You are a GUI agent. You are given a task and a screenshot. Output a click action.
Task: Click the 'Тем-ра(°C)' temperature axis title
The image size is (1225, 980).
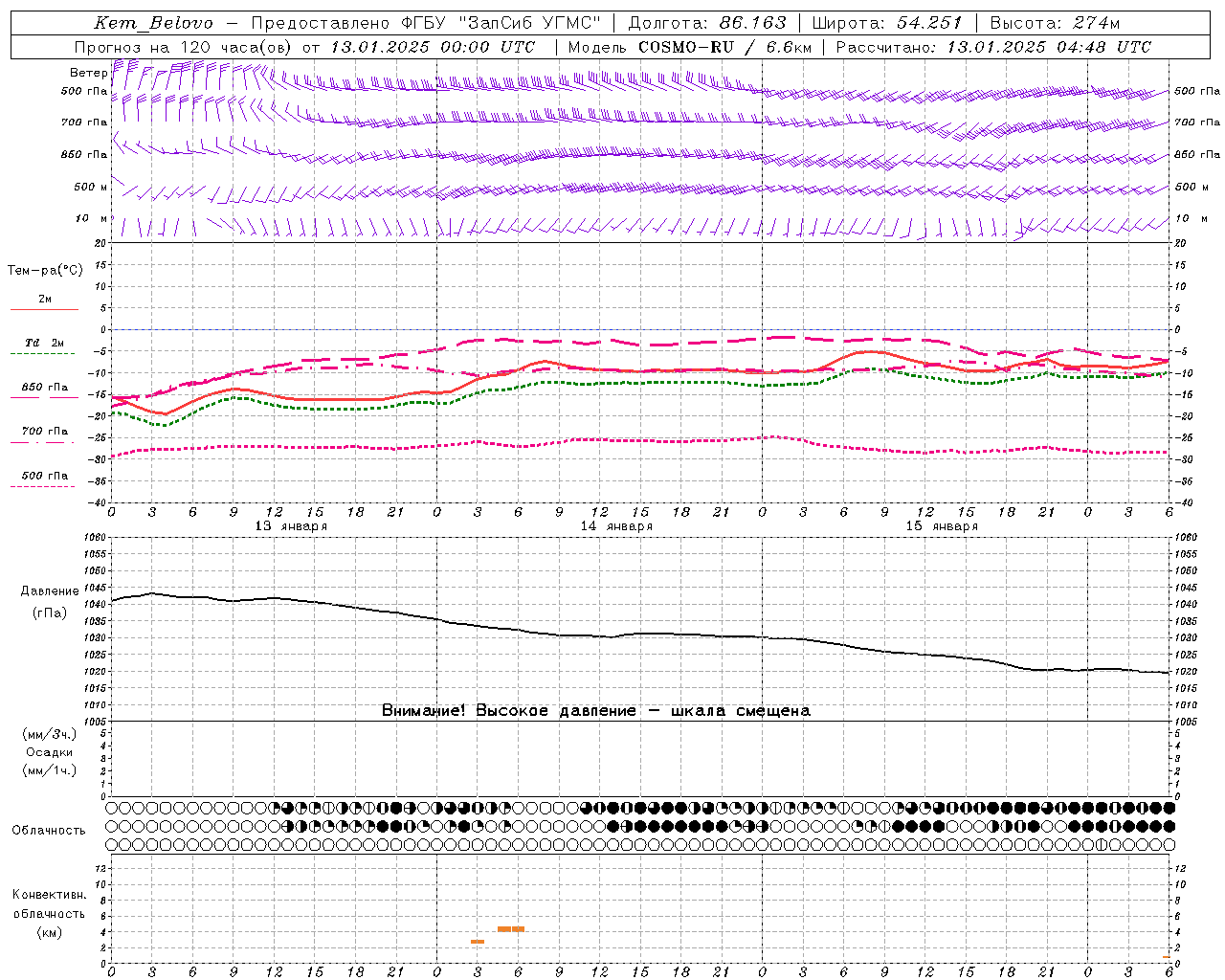(x=45, y=271)
